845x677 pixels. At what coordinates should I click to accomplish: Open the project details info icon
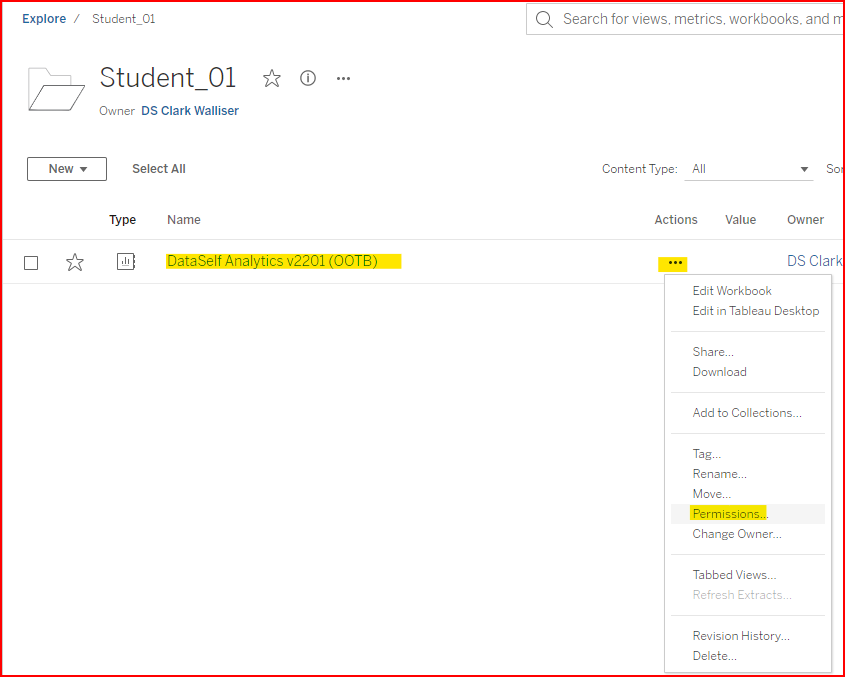click(x=308, y=78)
